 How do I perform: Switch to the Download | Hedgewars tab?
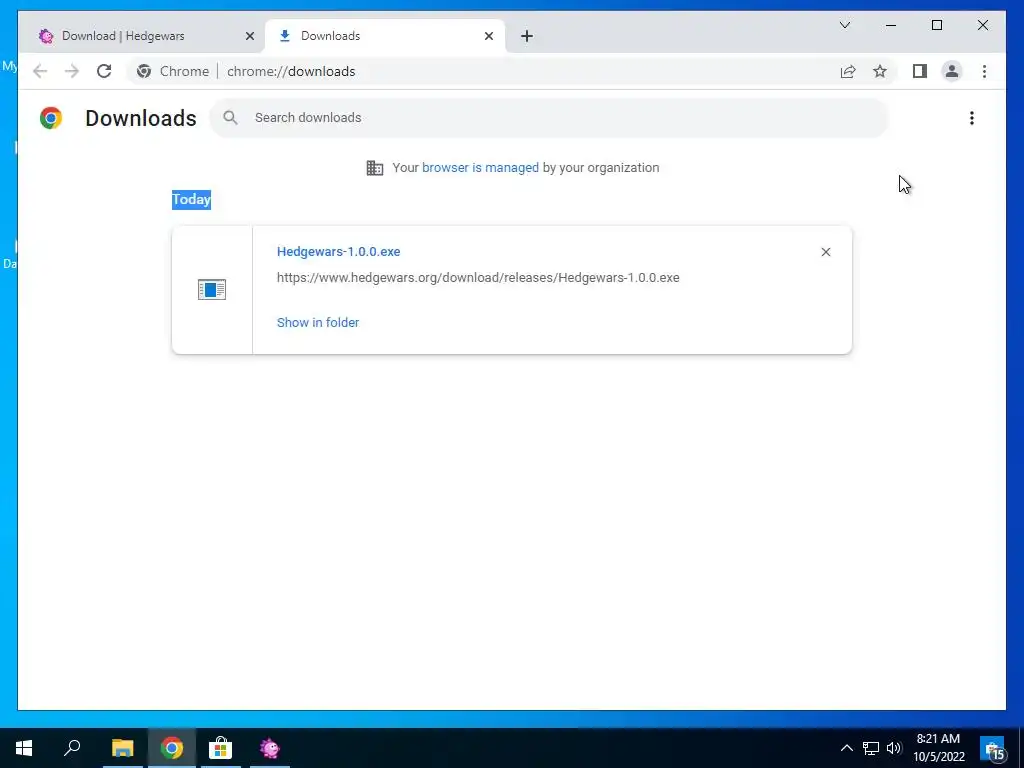[142, 36]
